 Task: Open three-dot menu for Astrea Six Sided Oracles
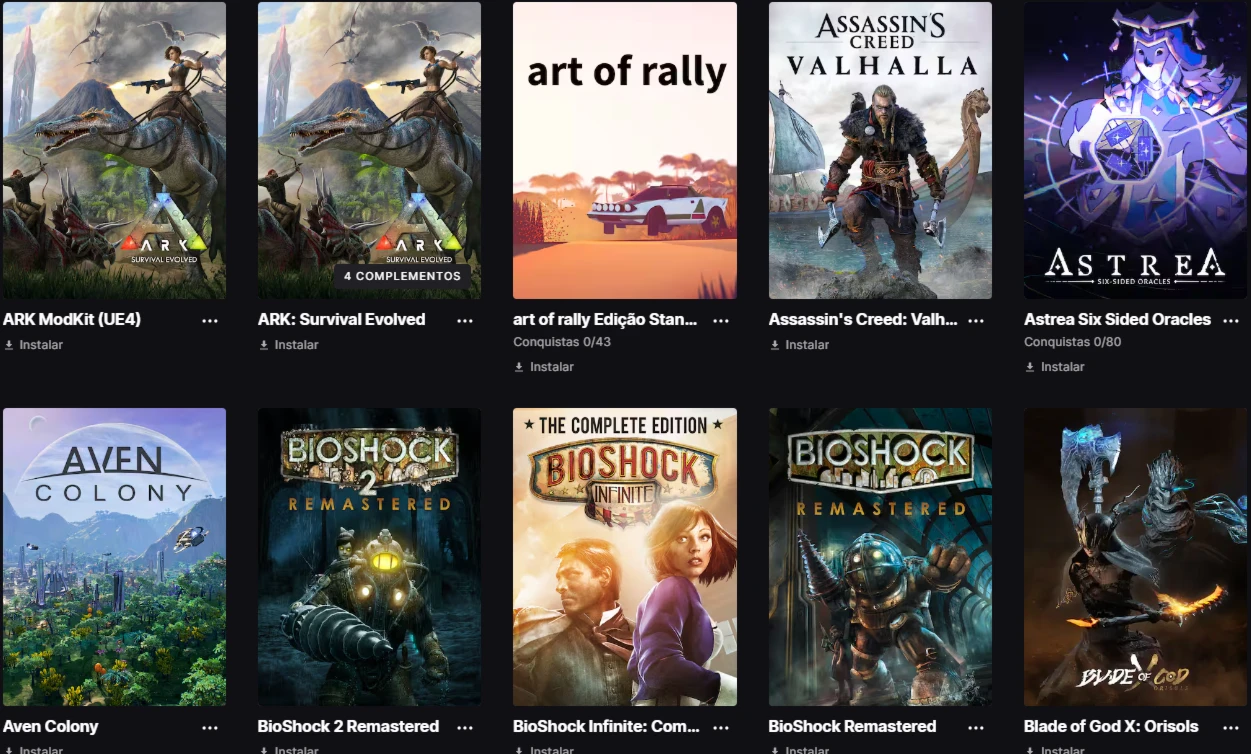click(x=1231, y=320)
